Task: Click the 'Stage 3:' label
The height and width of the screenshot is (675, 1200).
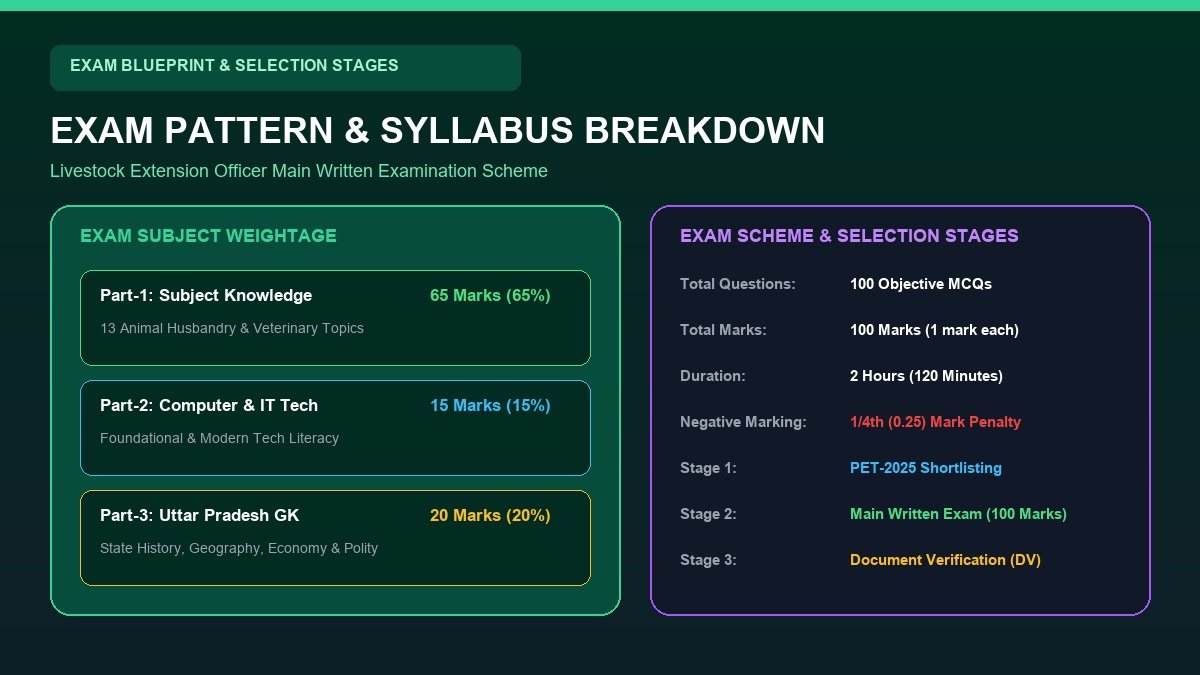Action: point(708,560)
